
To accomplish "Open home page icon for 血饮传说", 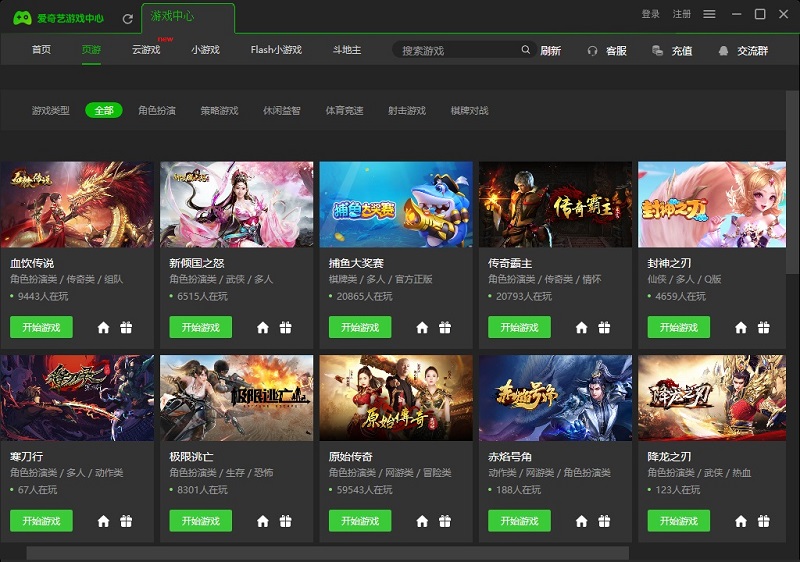I will point(104,327).
